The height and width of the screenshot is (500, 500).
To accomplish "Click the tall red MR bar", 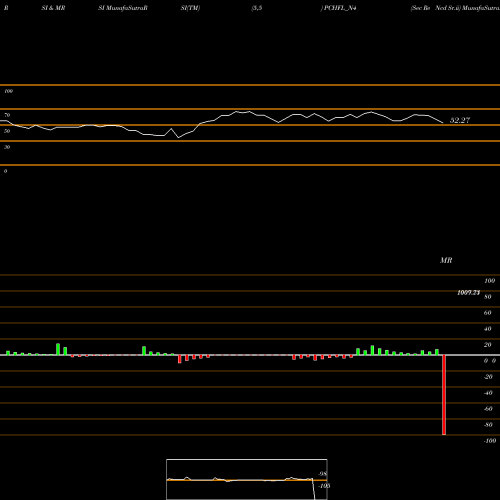I will pos(444,395).
